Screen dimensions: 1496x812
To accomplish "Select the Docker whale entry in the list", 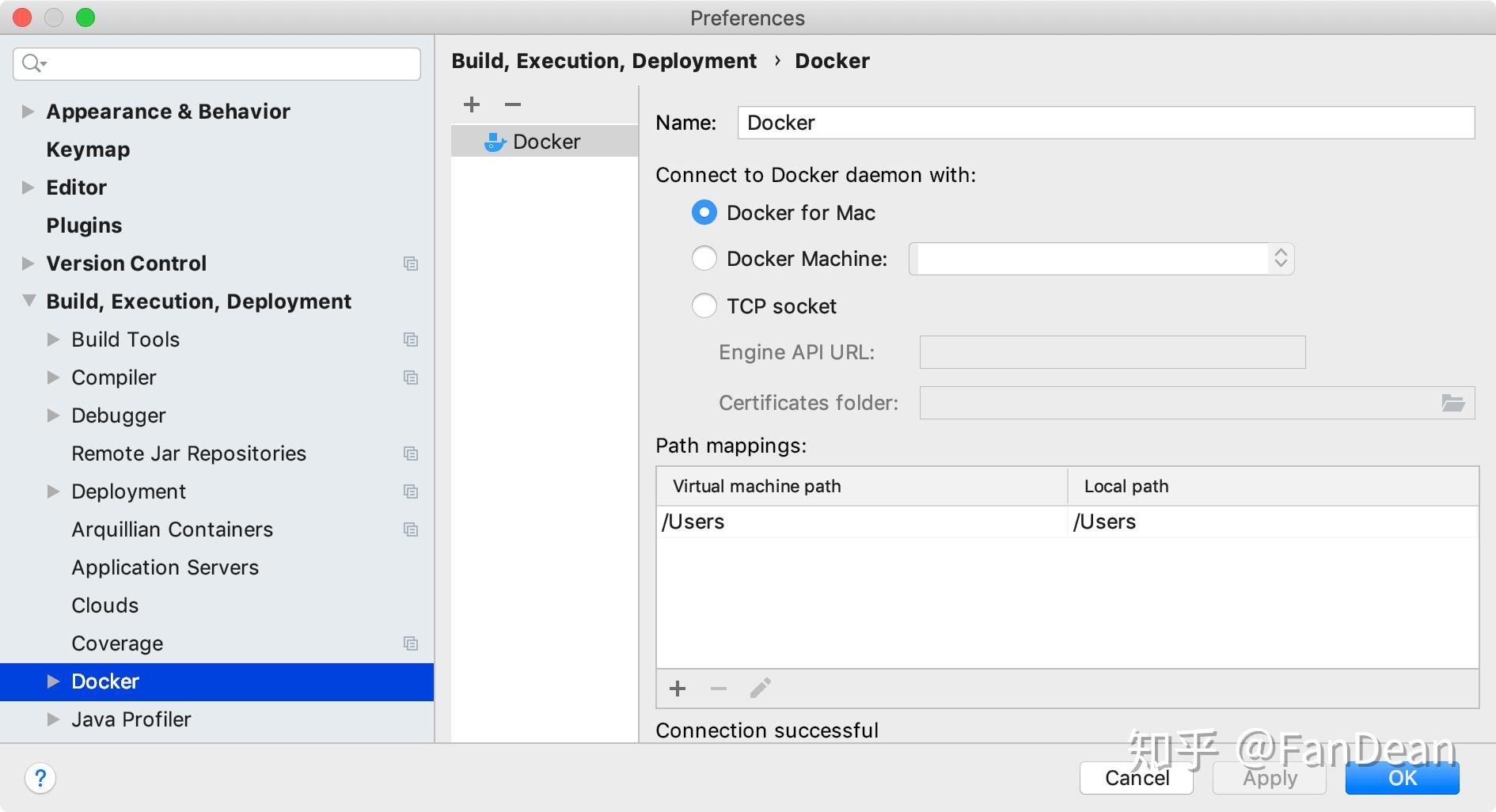I will pos(545,141).
